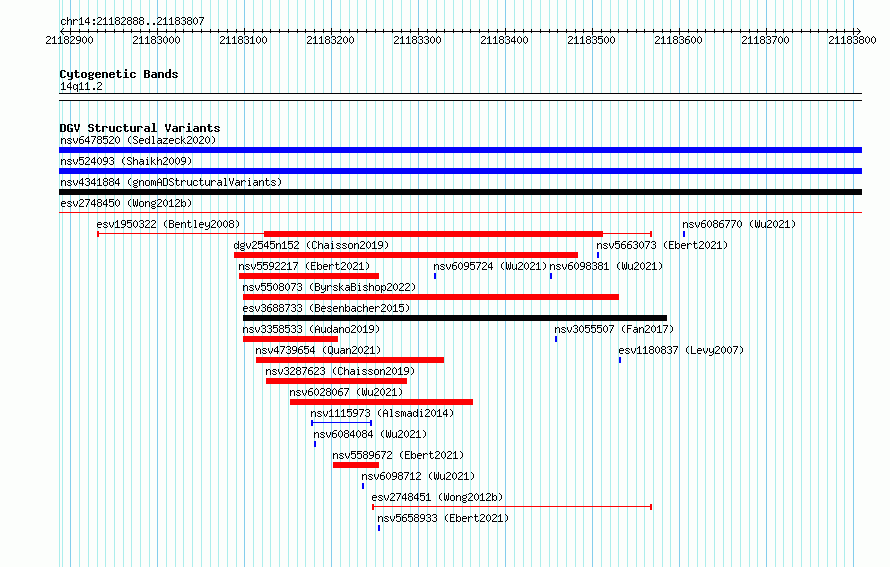Click ruler position 21182900

(x=69, y=40)
